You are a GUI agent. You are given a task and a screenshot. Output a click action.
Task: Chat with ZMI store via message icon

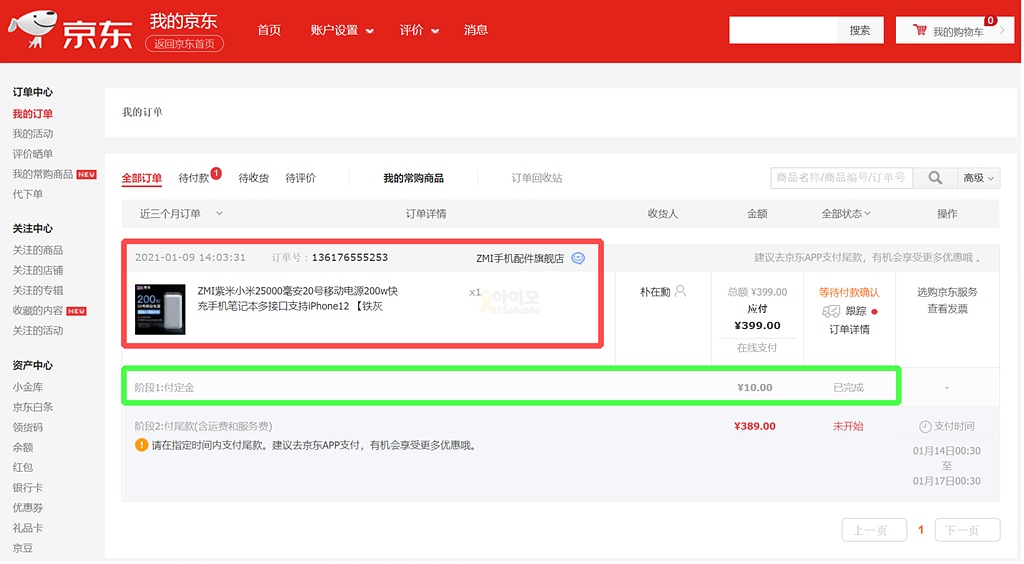pyautogui.click(x=578, y=258)
